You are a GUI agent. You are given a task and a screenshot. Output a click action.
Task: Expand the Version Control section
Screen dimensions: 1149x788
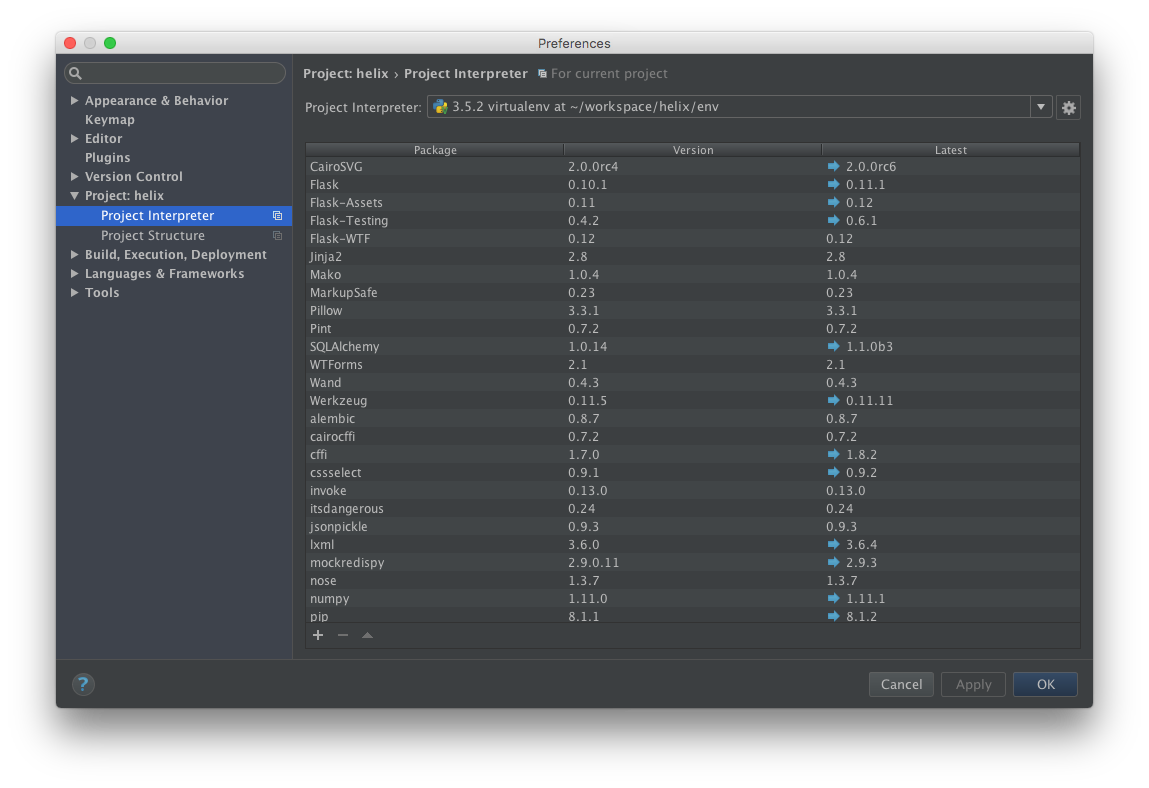tap(74, 177)
